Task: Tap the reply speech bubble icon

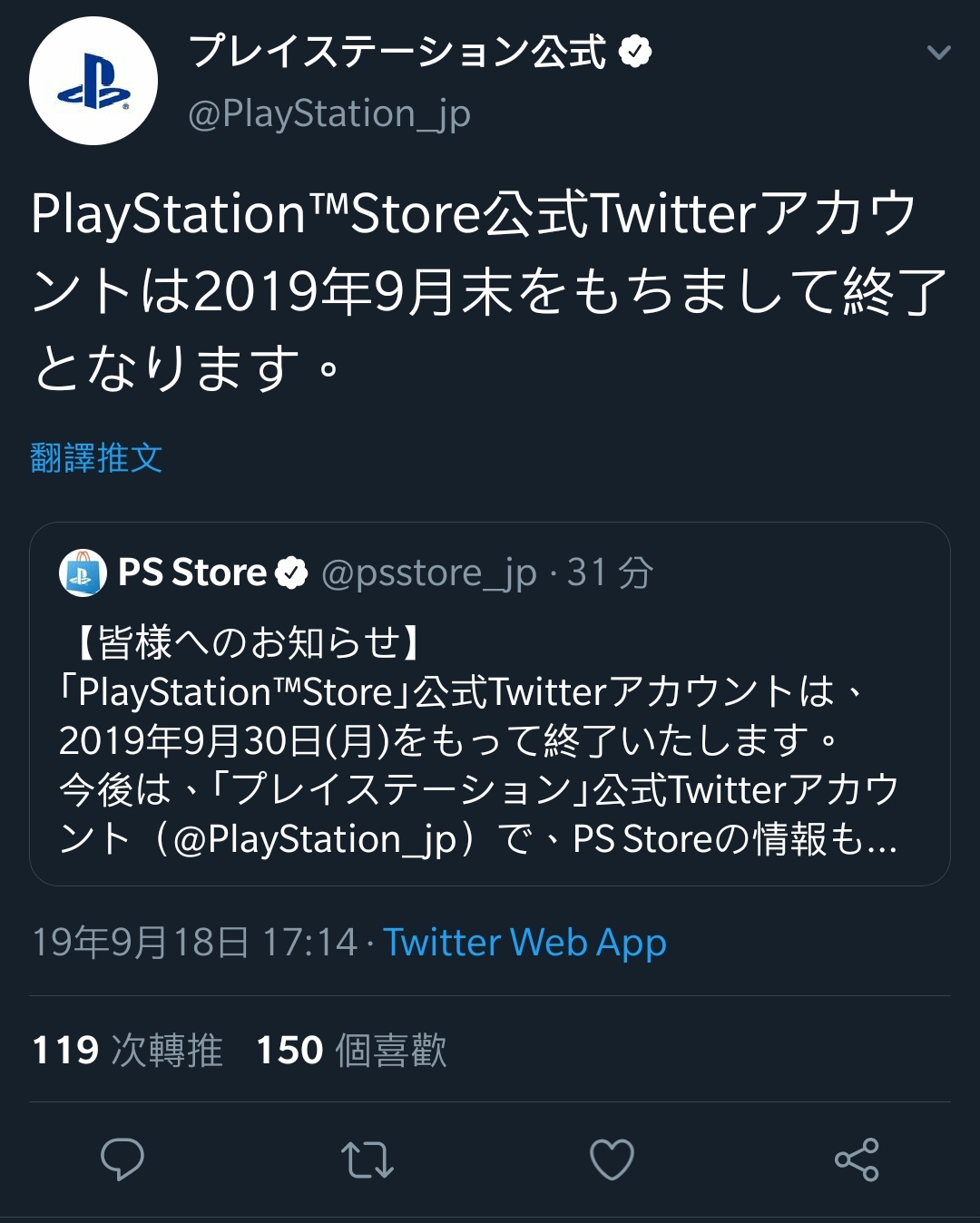Action: pos(122,1159)
